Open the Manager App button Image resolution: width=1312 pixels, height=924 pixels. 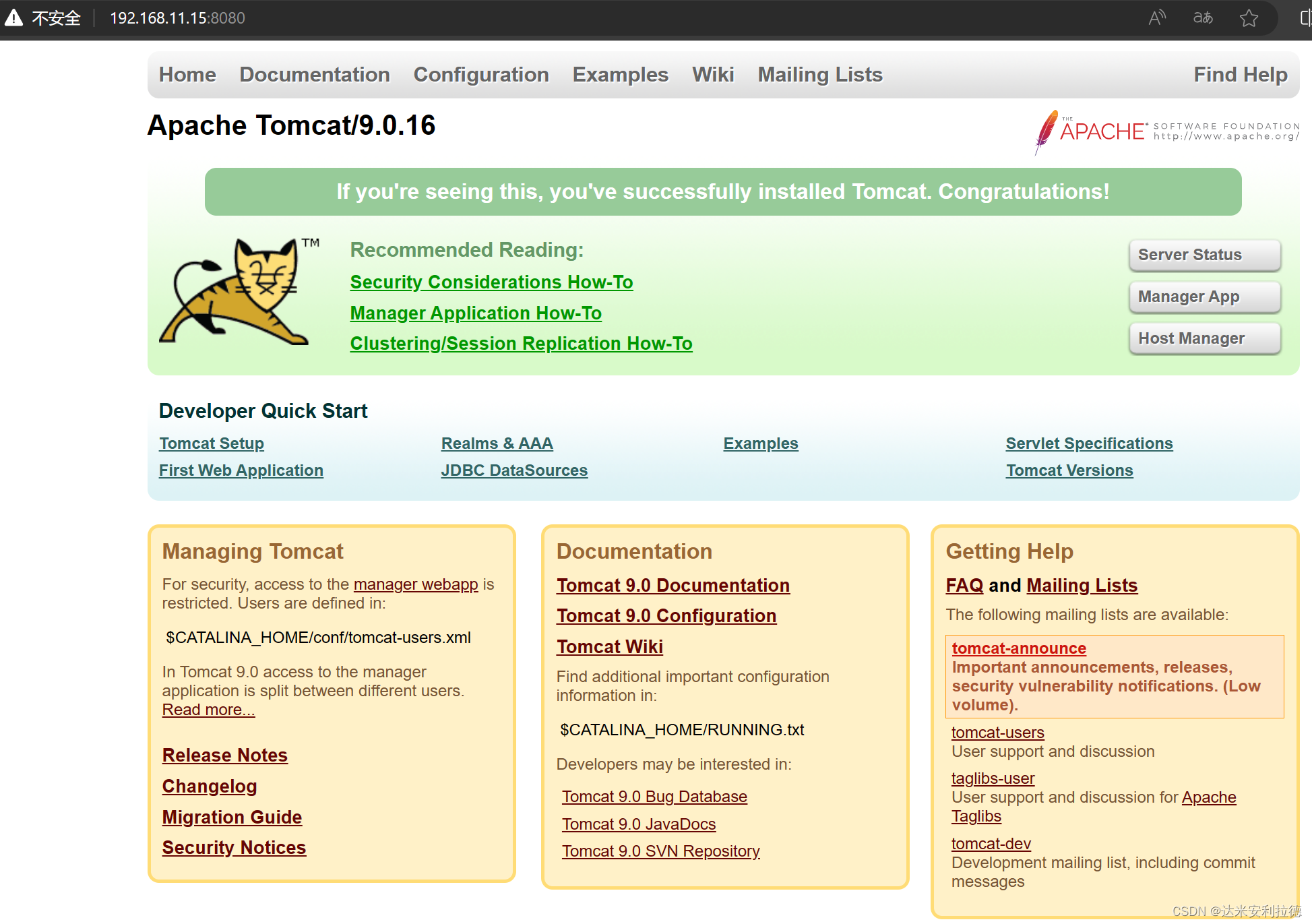pyautogui.click(x=1205, y=297)
